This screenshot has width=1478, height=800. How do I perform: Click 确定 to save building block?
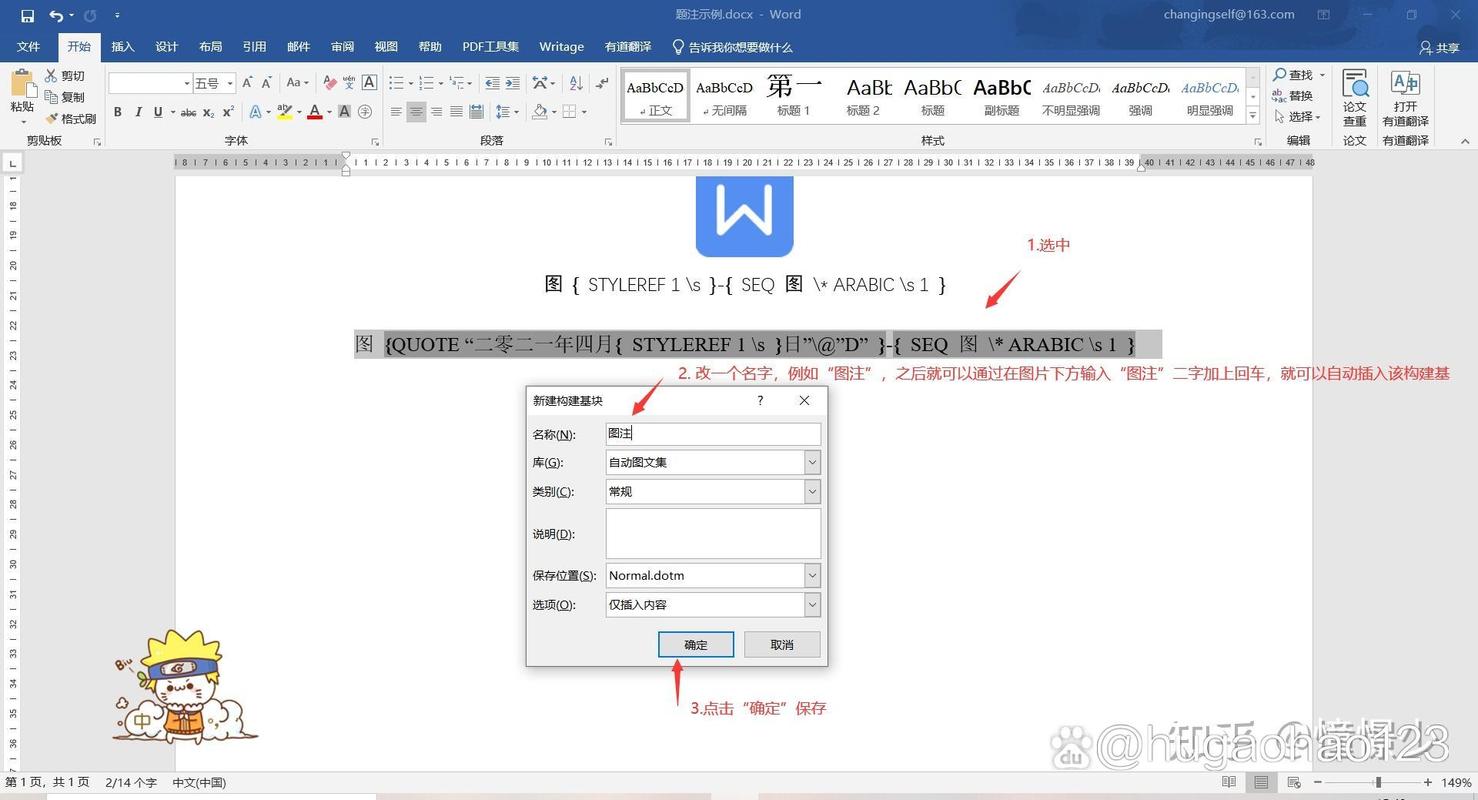click(696, 644)
